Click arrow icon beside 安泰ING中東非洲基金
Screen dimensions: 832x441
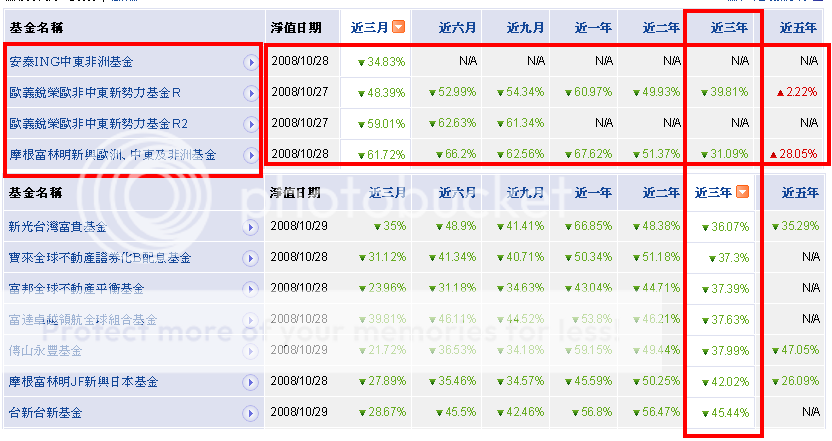point(250,62)
